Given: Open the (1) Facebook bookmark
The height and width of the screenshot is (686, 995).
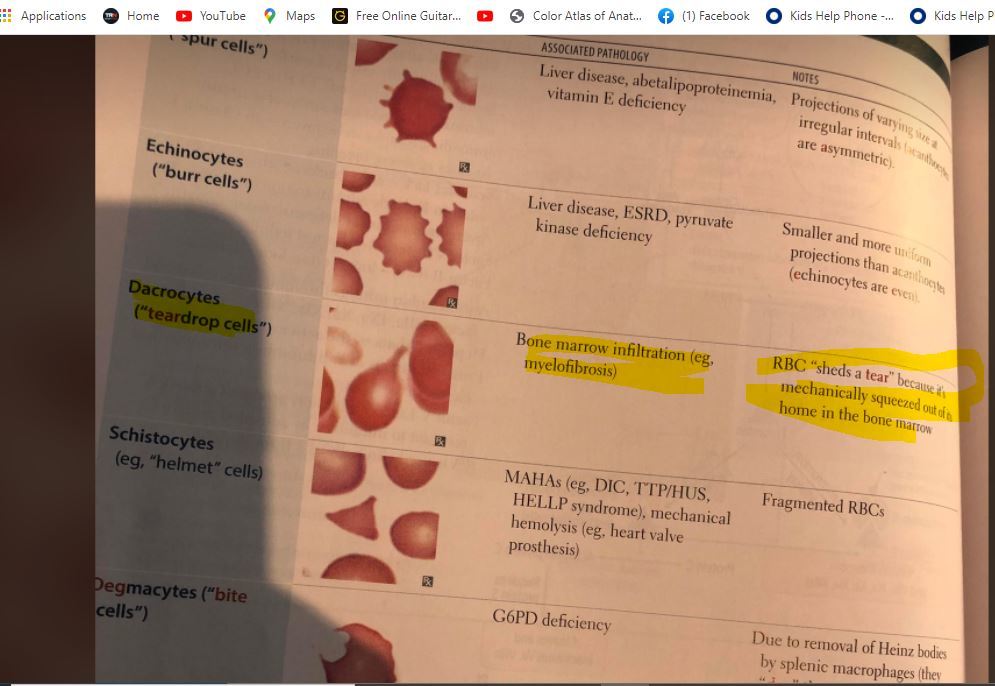Looking at the screenshot, I should (704, 16).
